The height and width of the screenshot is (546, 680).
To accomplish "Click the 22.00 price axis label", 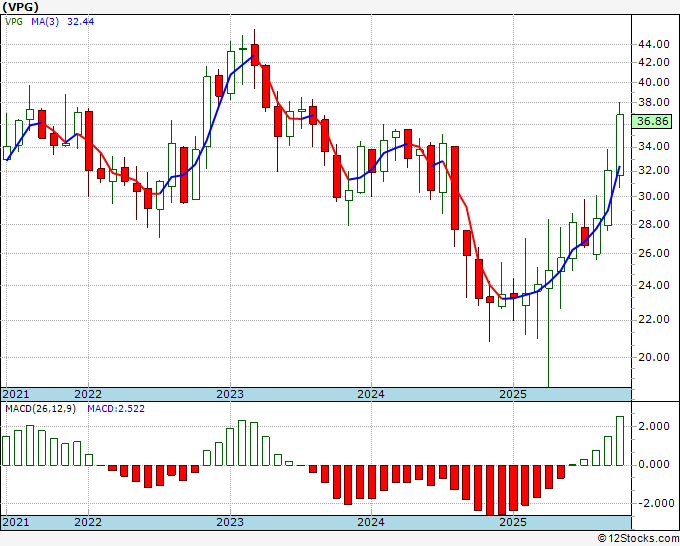I will pos(654,320).
